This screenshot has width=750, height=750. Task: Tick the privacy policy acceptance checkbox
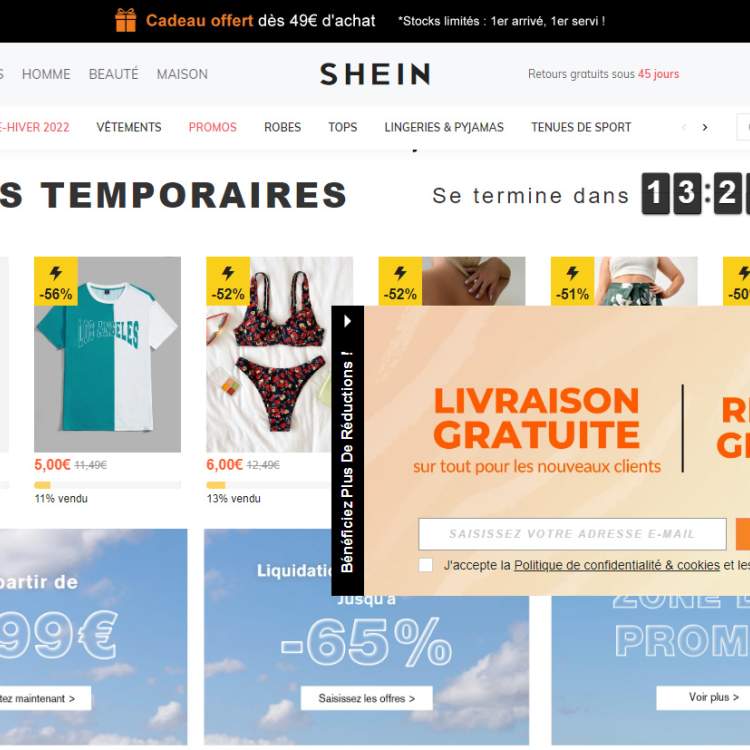coord(426,565)
